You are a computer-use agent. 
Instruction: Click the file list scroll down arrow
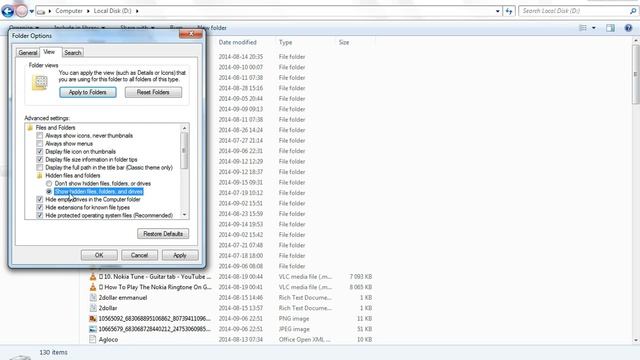point(636,340)
